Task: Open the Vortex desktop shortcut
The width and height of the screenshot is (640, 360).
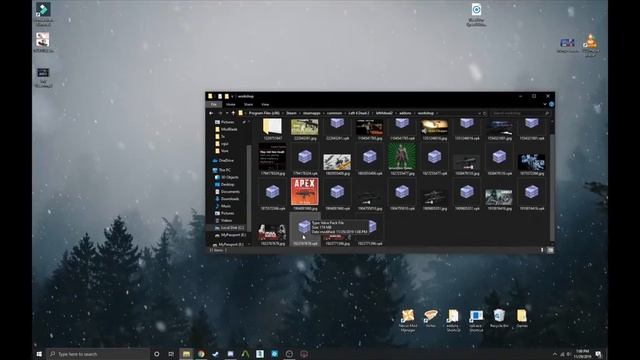Action: pyautogui.click(x=431, y=318)
